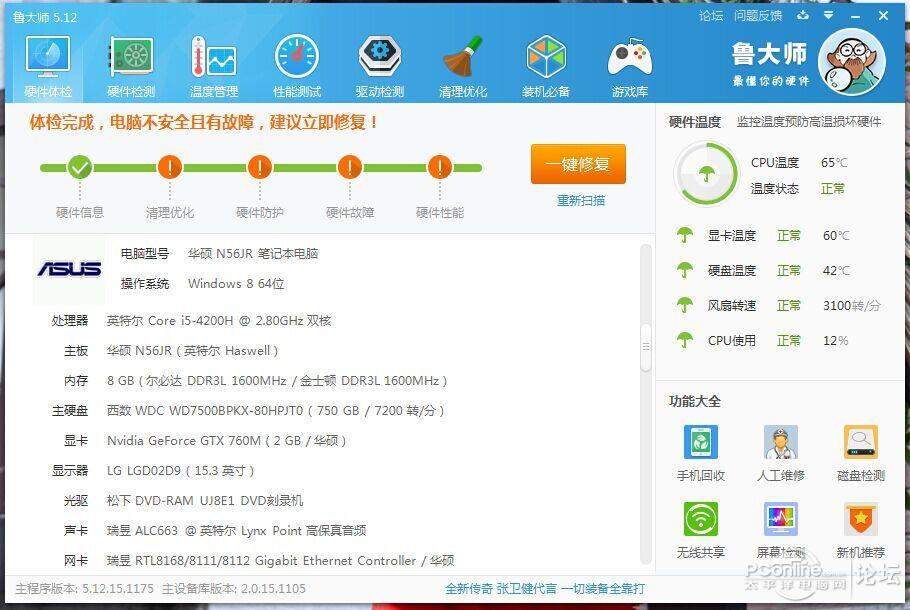Open the 屏幕检测 screen test tool
This screenshot has height=610, width=910.
[x=781, y=530]
